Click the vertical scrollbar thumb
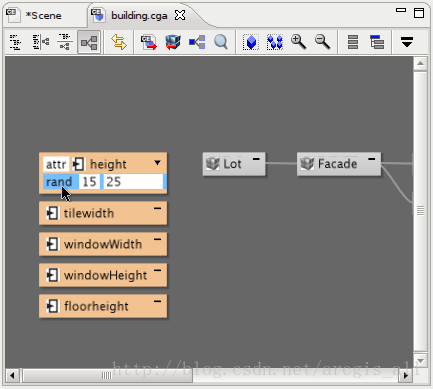 point(420,211)
